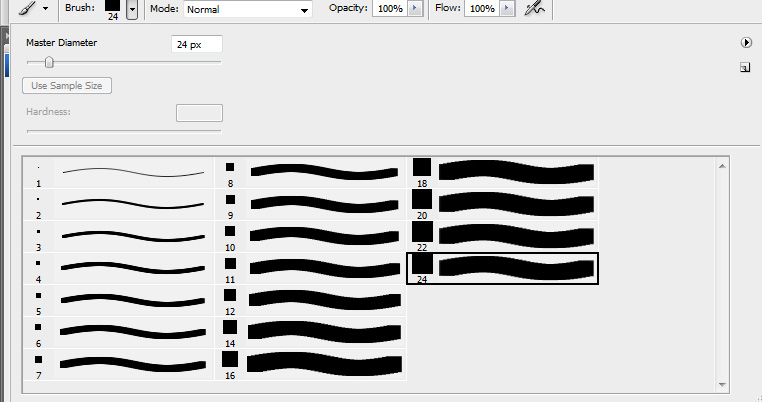The height and width of the screenshot is (402, 762).
Task: Open the Brush tool preset picker
Action: click(34, 8)
